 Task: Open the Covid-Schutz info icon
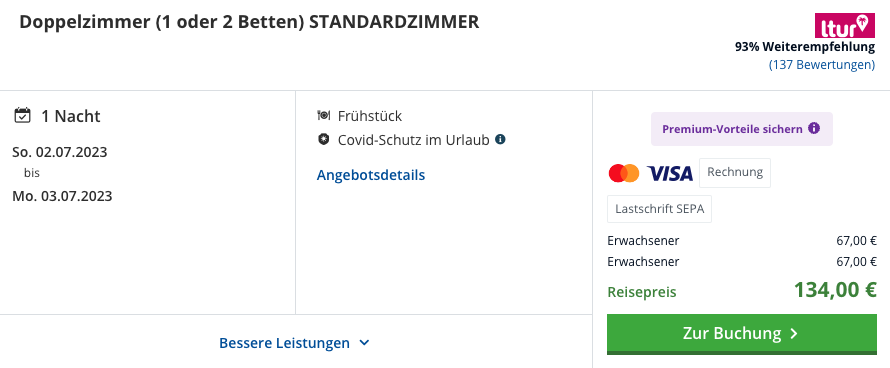pos(500,139)
